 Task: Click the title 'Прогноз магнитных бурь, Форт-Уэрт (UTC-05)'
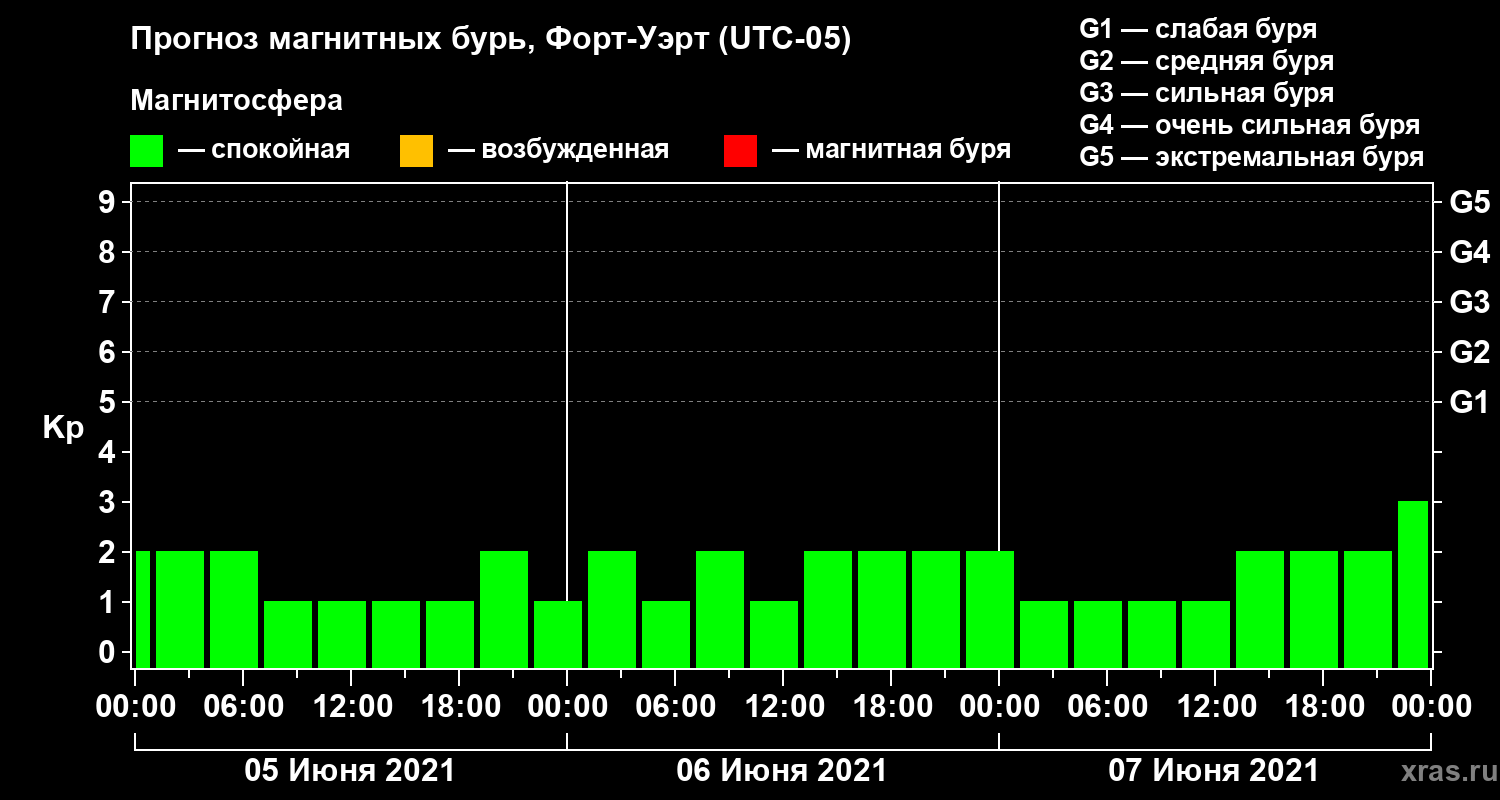pyautogui.click(x=491, y=40)
